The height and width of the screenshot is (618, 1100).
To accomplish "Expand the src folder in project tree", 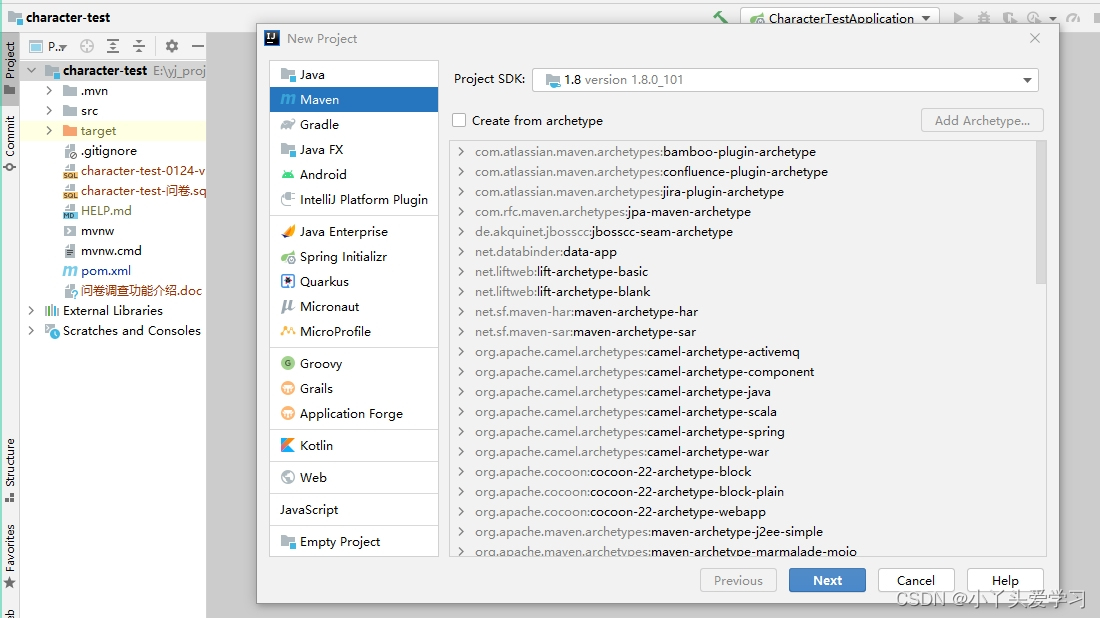I will click(x=49, y=111).
